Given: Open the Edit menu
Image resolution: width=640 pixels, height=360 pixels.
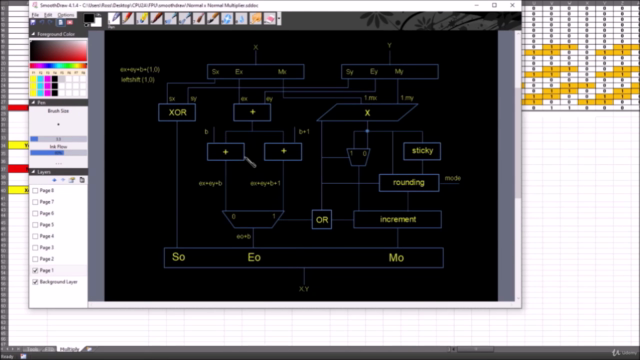Looking at the screenshot, I should pyautogui.click(x=48, y=15).
